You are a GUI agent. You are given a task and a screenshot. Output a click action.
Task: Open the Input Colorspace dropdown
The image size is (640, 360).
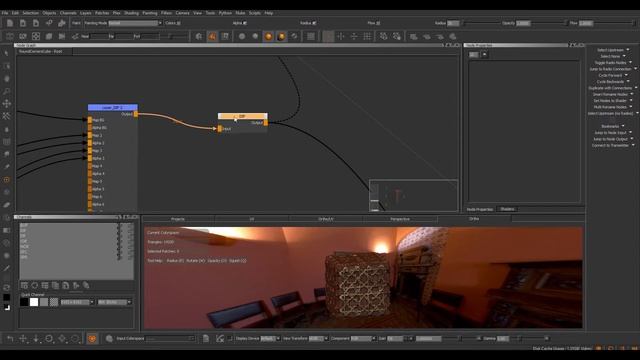170,338
